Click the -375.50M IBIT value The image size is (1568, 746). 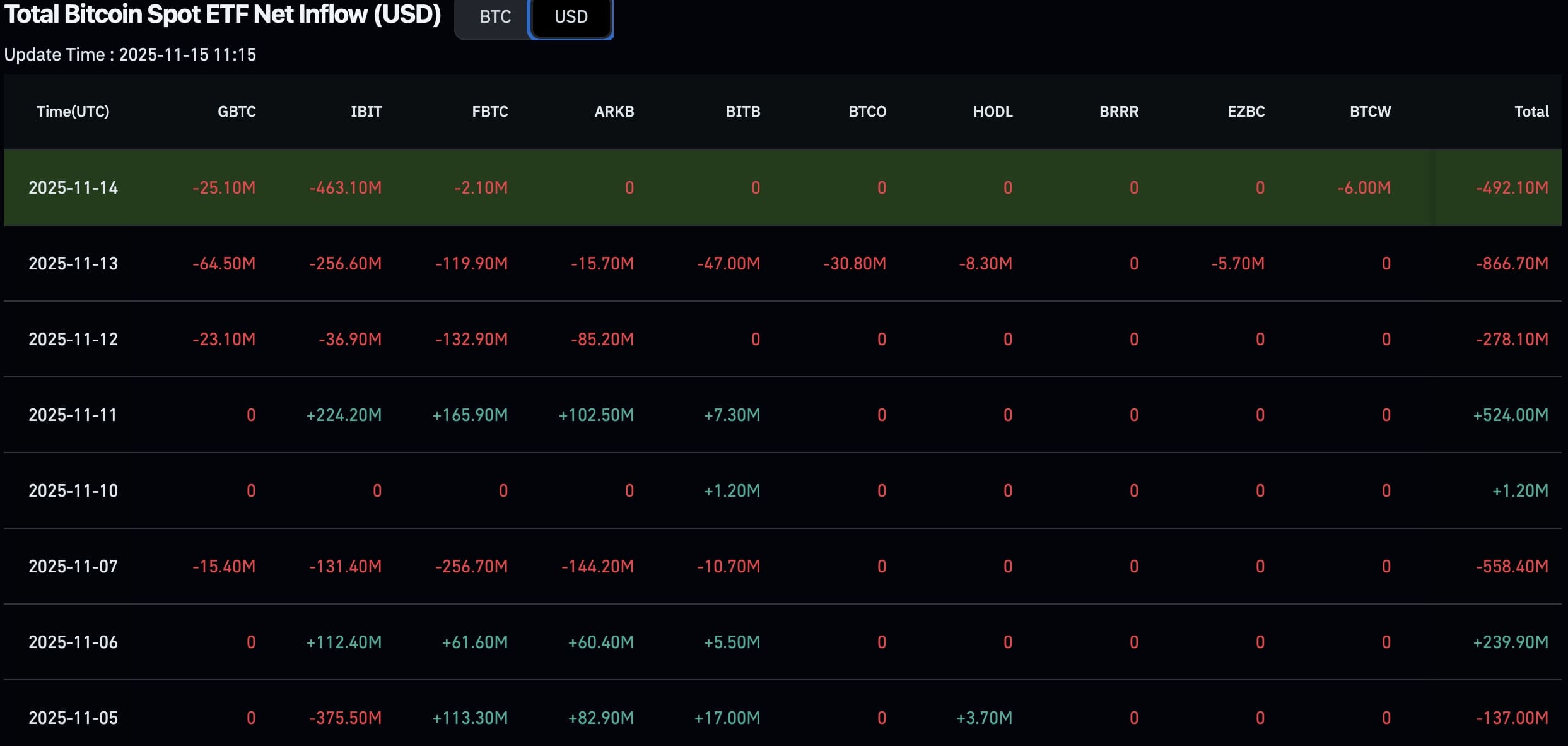click(346, 718)
